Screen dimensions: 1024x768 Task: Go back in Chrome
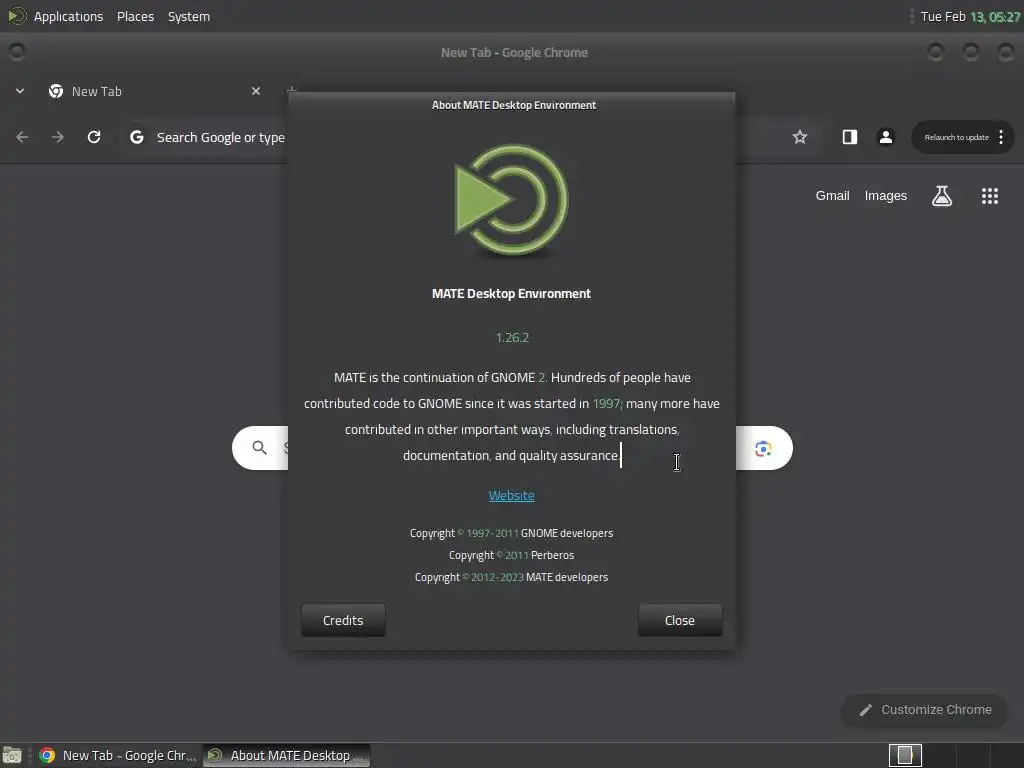point(22,137)
